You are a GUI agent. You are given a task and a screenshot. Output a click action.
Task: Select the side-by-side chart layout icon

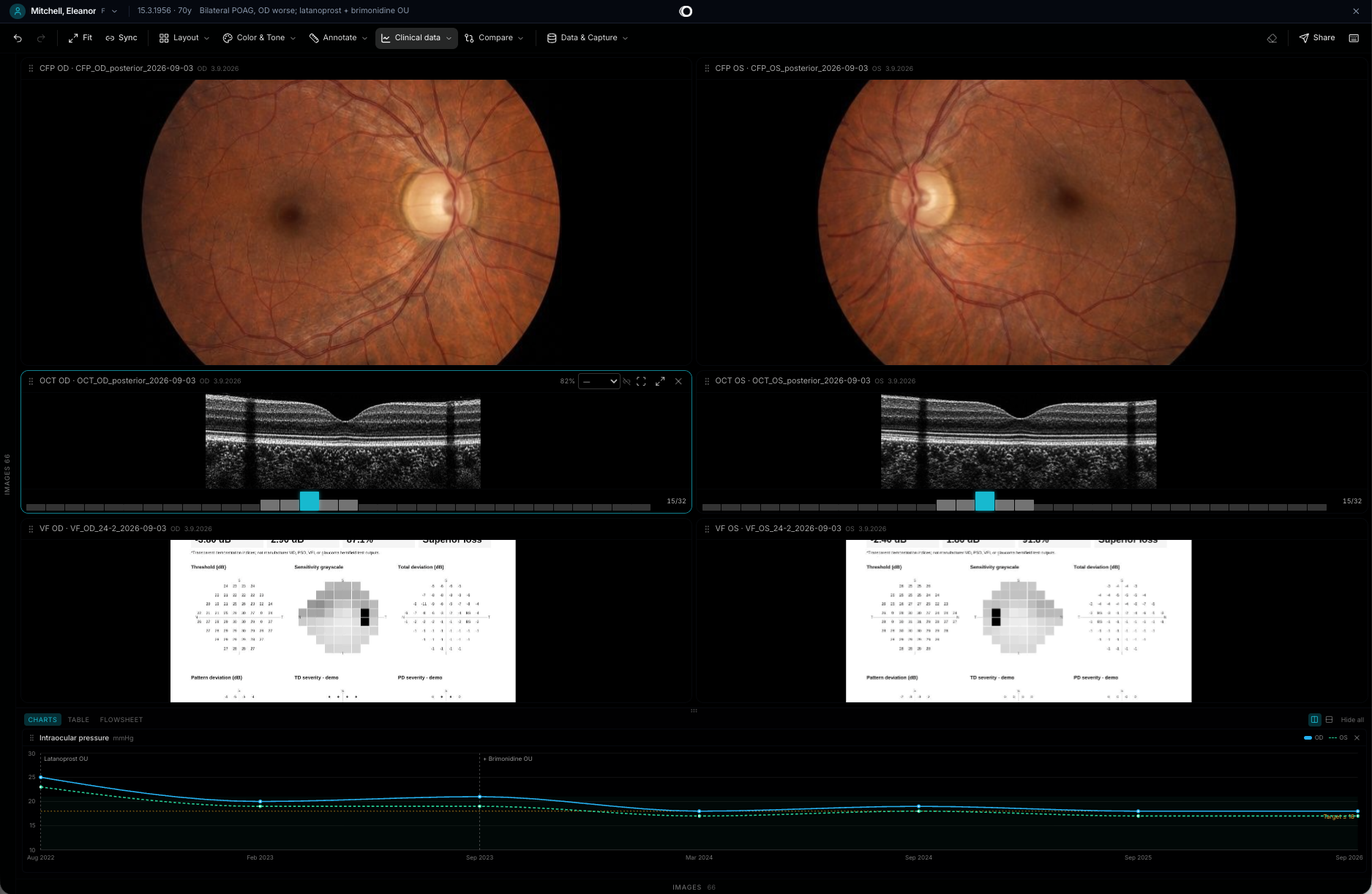pos(1314,720)
